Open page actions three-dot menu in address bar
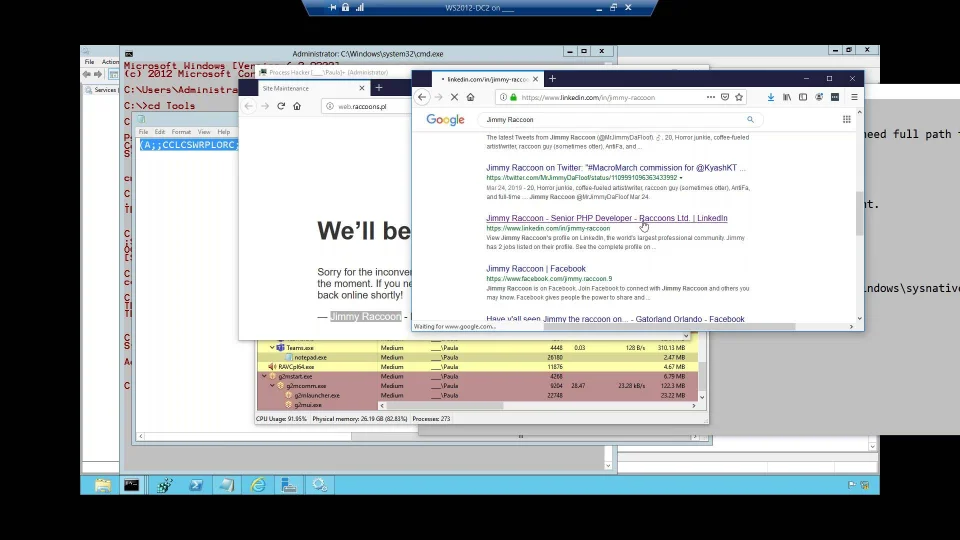Screen dimensions: 960x540 [710, 97]
